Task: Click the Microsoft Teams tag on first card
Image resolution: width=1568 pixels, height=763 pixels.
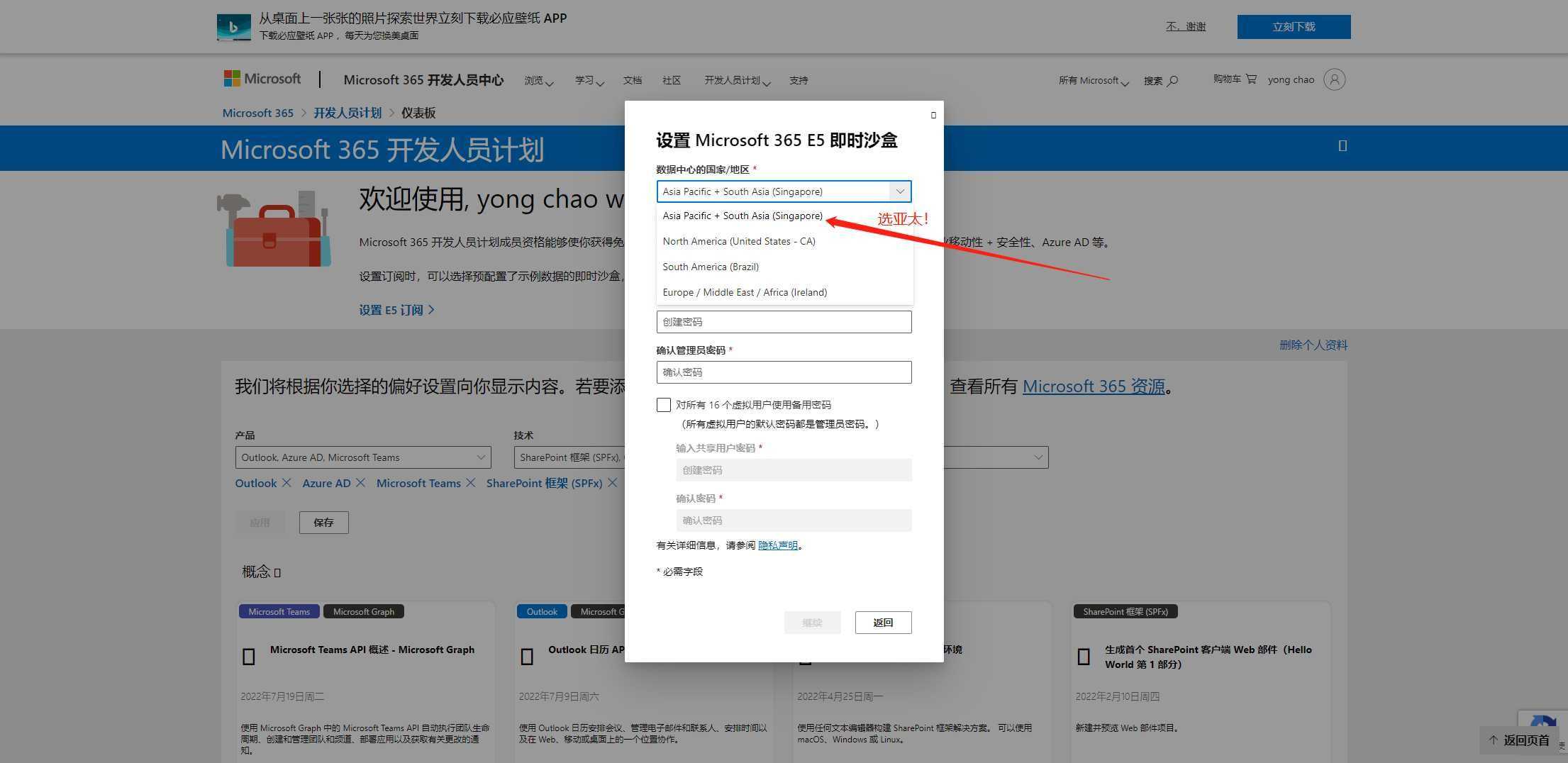Action: pos(279,611)
